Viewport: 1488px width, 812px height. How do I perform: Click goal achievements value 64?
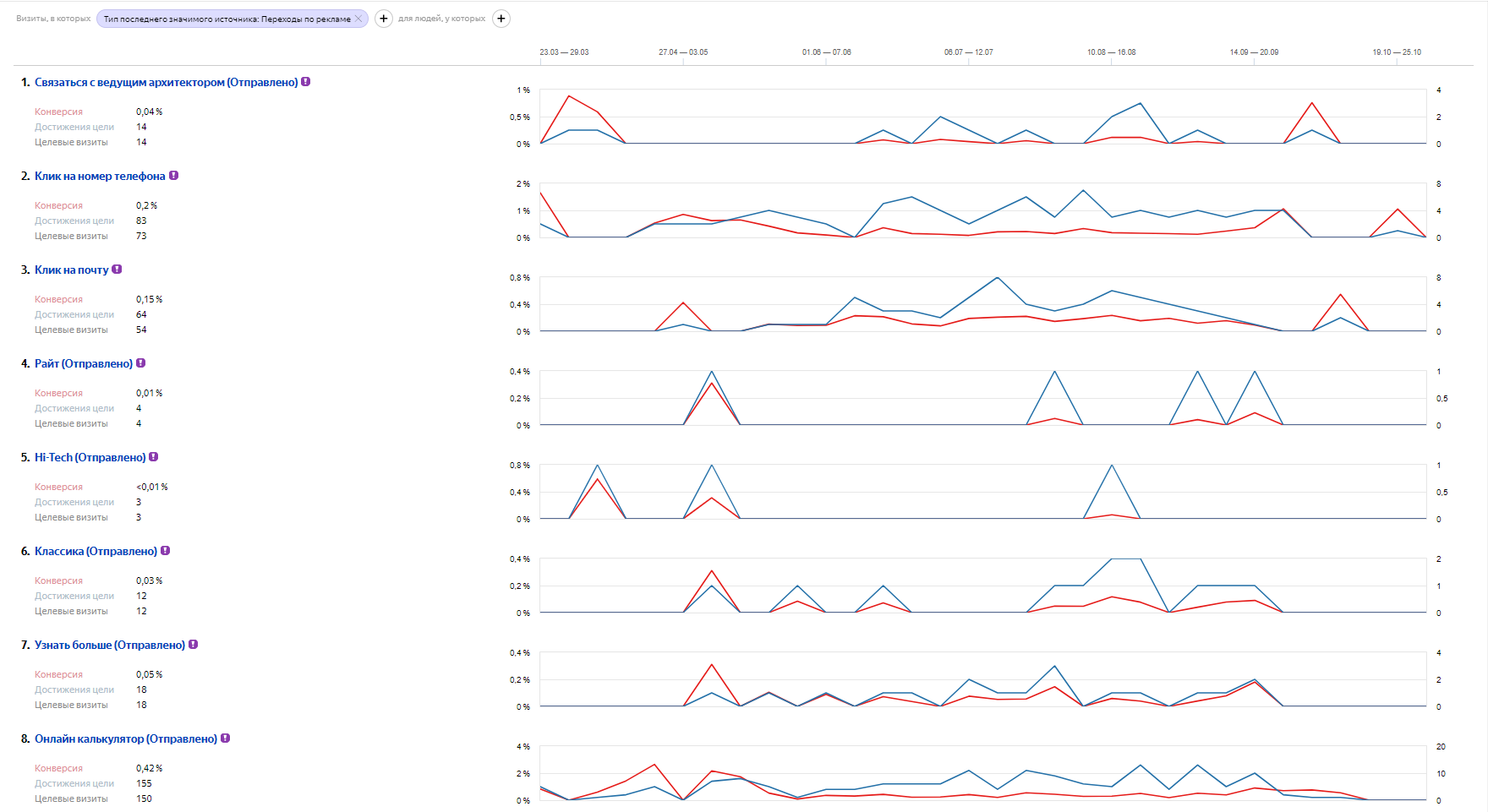[x=141, y=314]
